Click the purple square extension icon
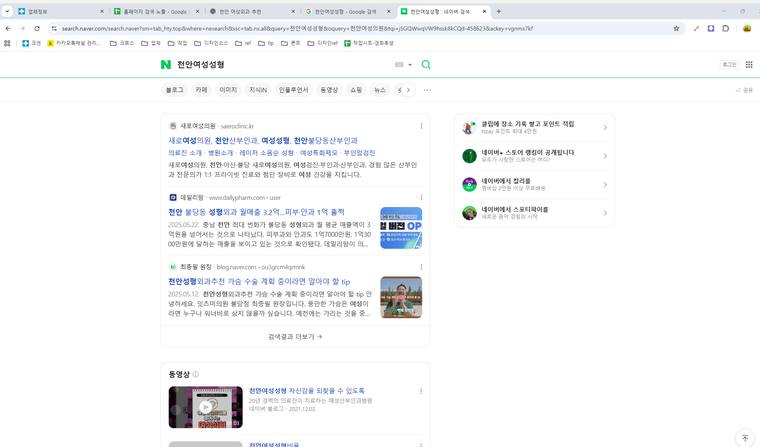Image resolution: width=760 pixels, height=447 pixels. (711, 29)
